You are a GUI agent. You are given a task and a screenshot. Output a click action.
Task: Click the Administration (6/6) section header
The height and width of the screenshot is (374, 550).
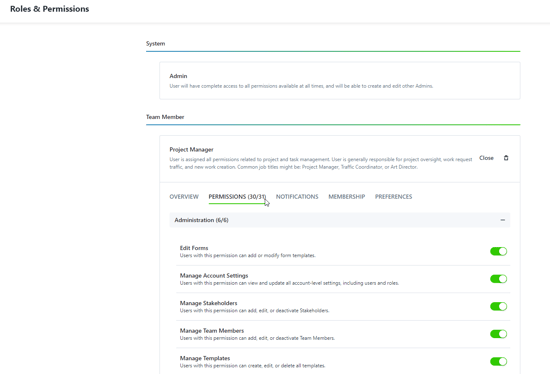pos(340,220)
